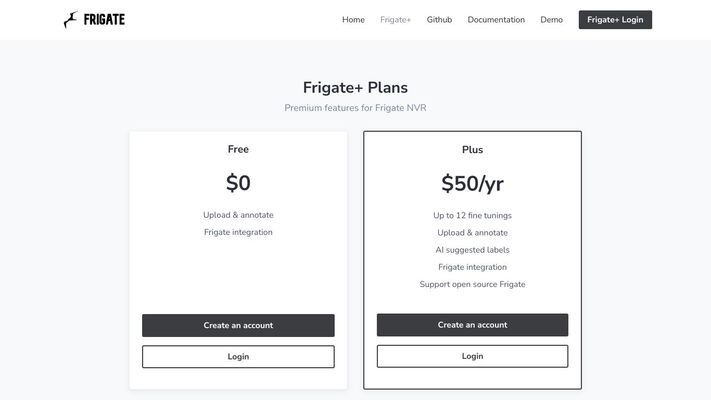The image size is (711, 400).
Task: Click Login in the Plus plan card
Action: (472, 356)
